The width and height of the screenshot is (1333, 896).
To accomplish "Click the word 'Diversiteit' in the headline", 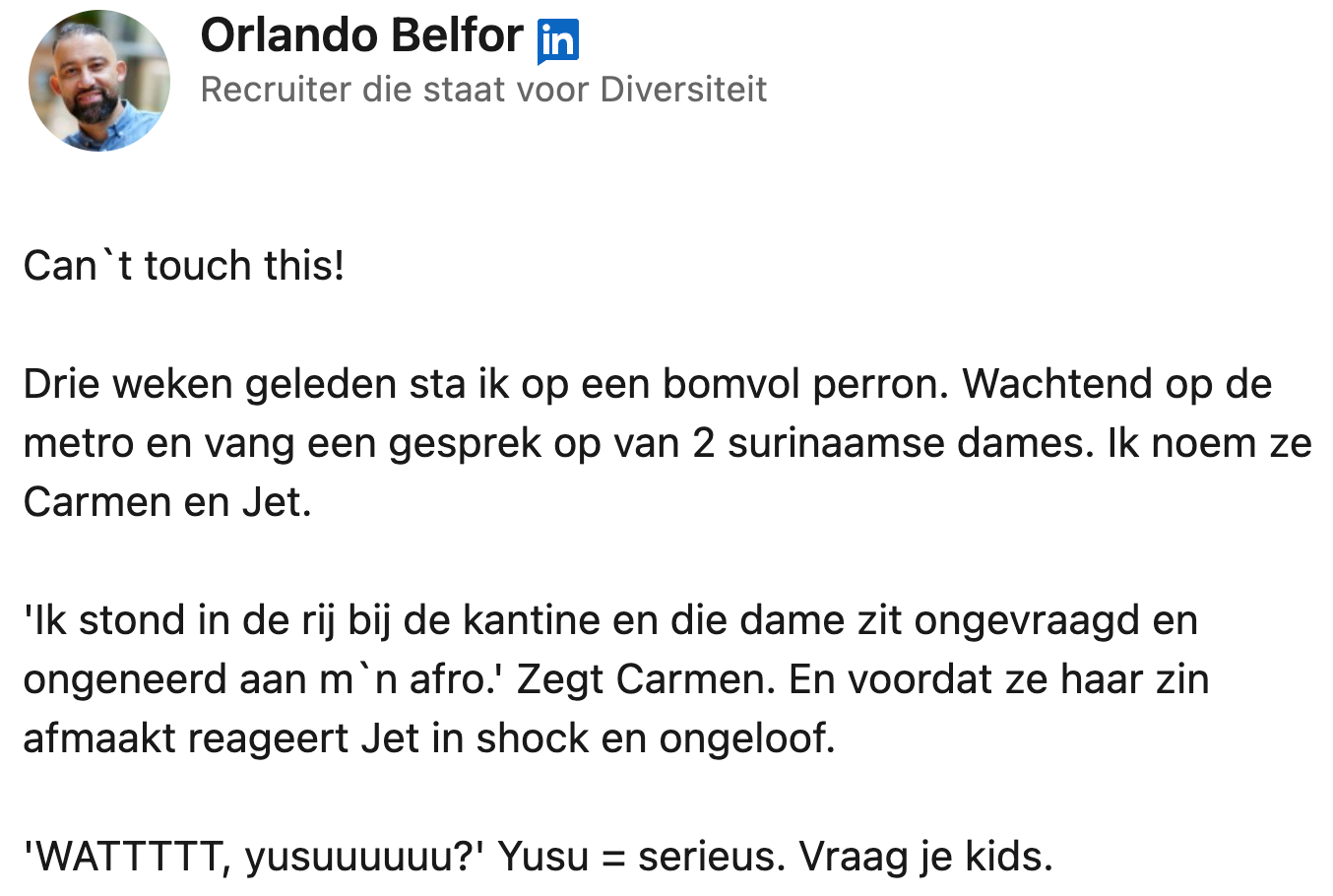I will click(683, 90).
